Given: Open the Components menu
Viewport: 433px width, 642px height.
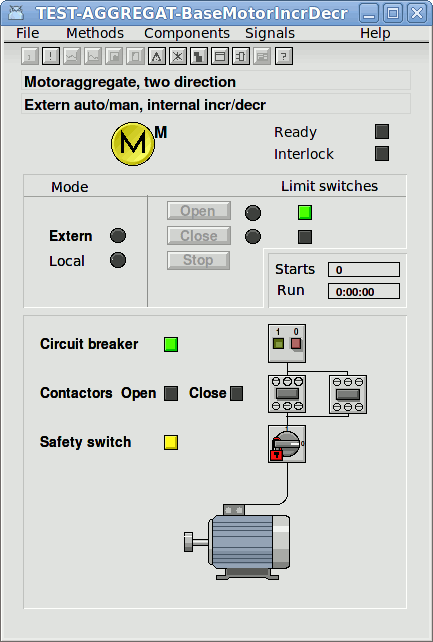Looking at the screenshot, I should (187, 33).
